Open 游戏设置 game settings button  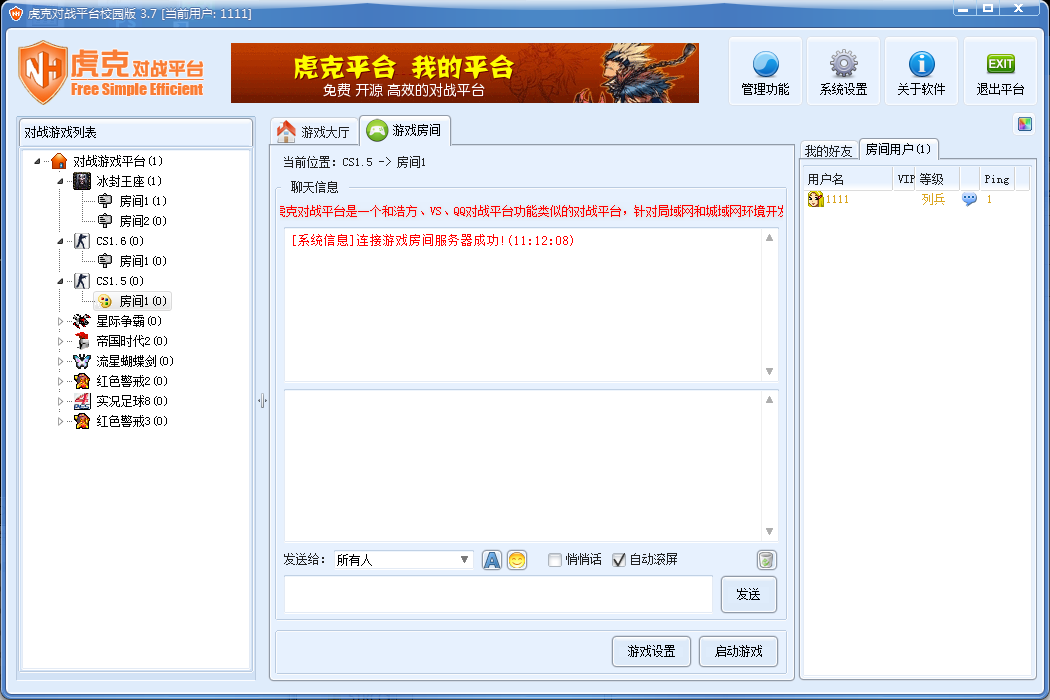coord(651,651)
